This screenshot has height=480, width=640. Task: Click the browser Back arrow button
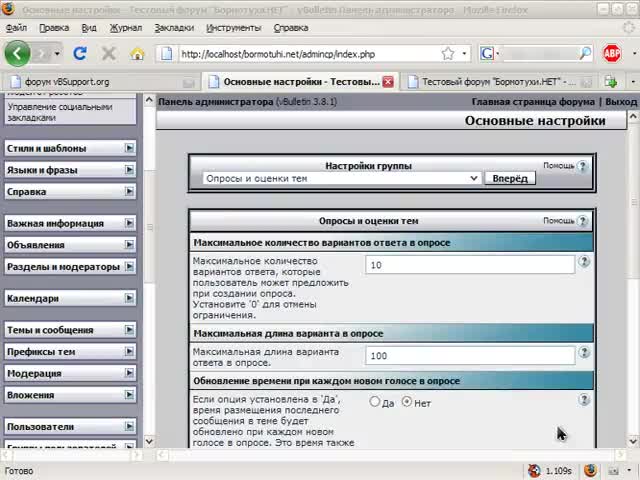point(18,53)
